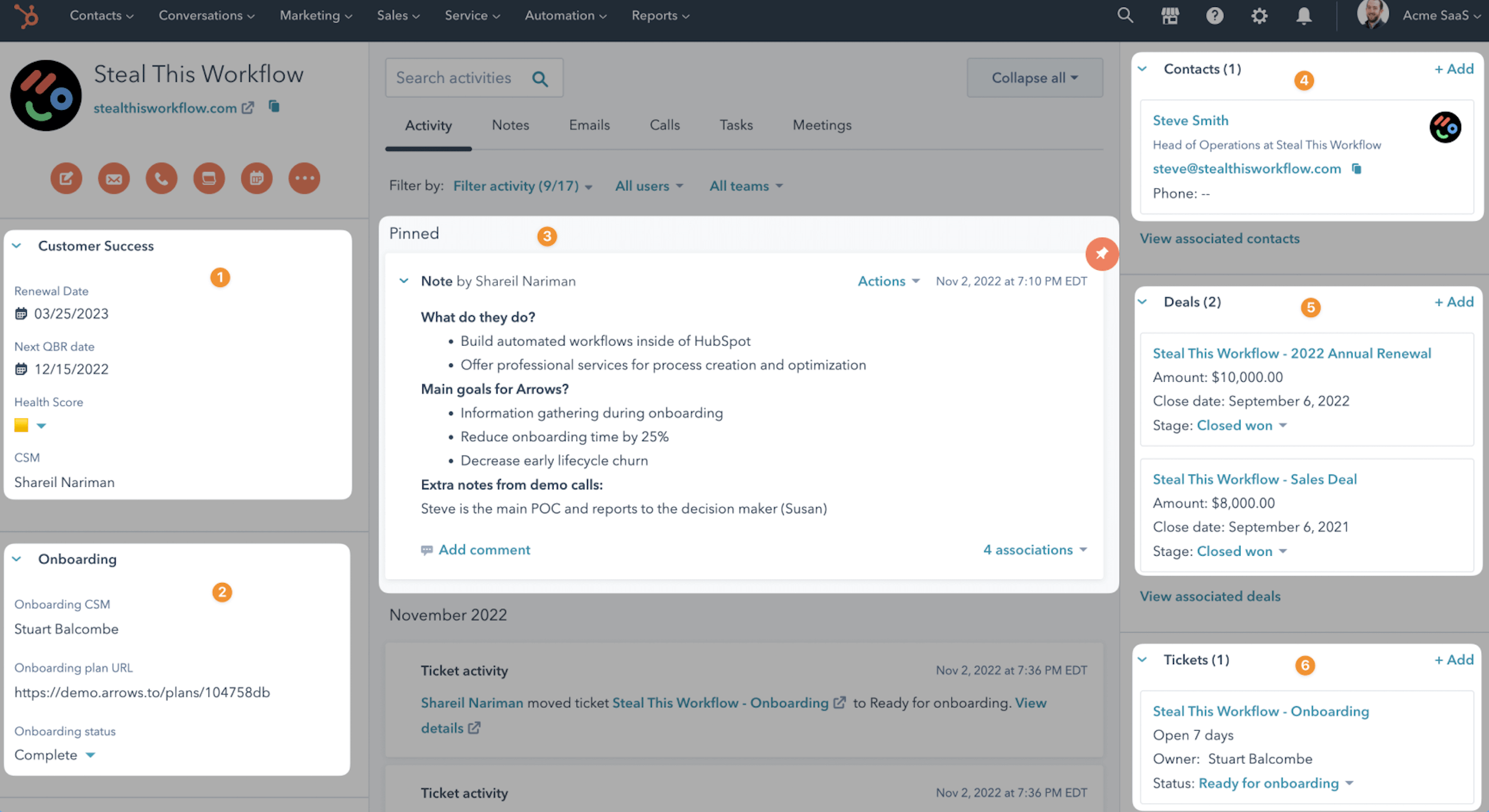1489x812 pixels.
Task: Start a call with the phone icon
Action: point(161,178)
